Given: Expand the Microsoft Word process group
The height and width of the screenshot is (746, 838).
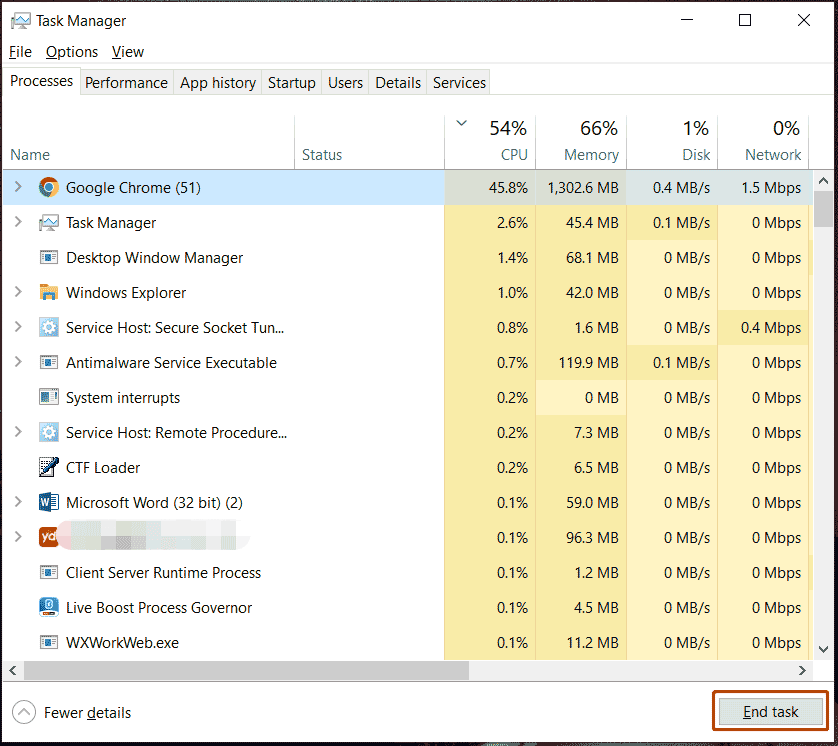Looking at the screenshot, I should coord(18,502).
